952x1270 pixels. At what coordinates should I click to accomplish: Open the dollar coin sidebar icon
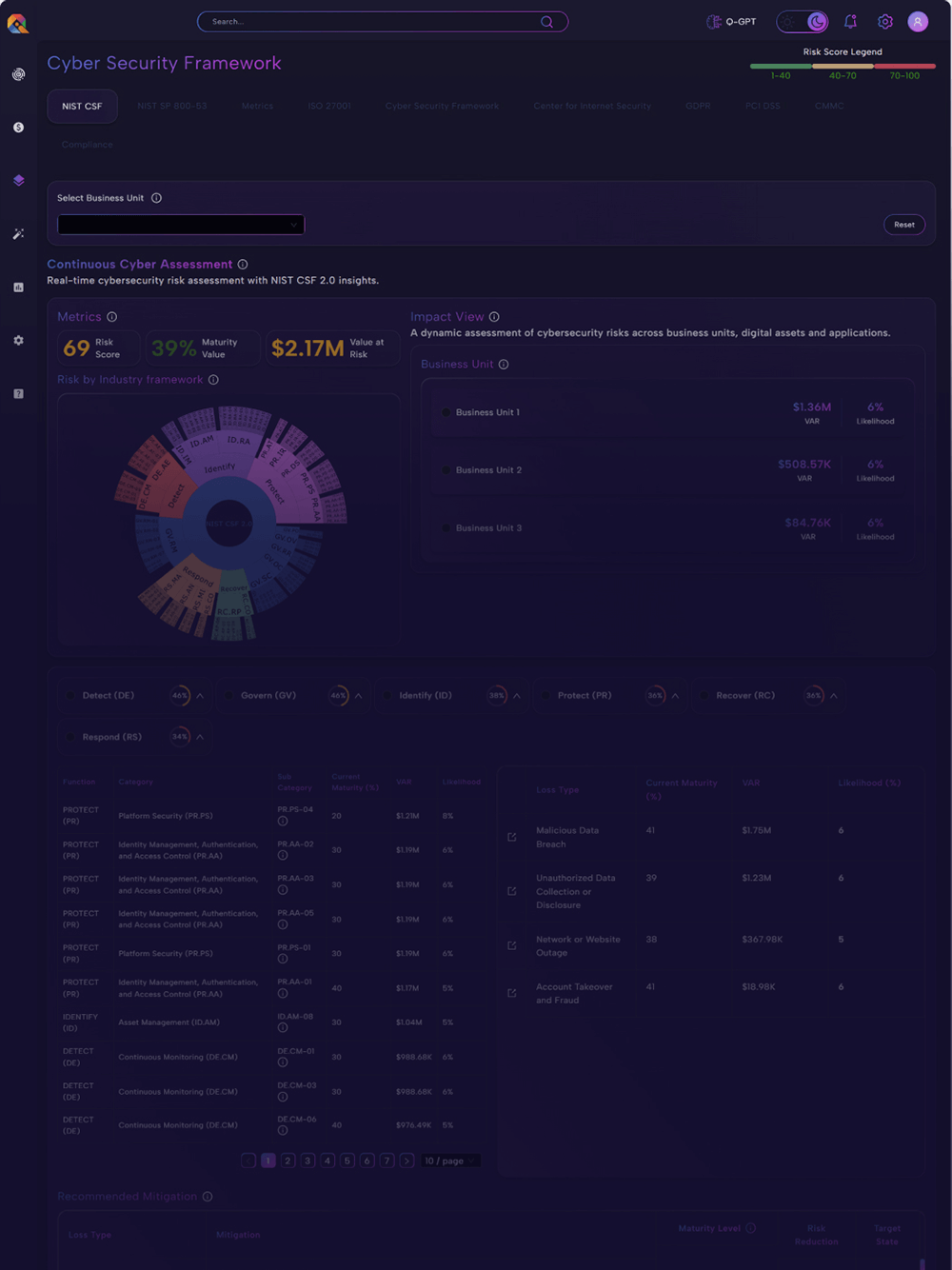[x=18, y=128]
